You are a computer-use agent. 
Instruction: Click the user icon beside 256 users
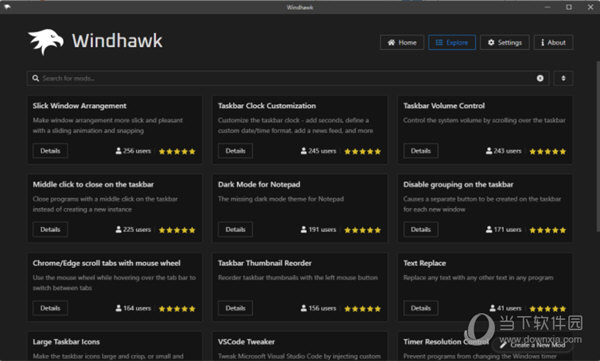pos(119,151)
